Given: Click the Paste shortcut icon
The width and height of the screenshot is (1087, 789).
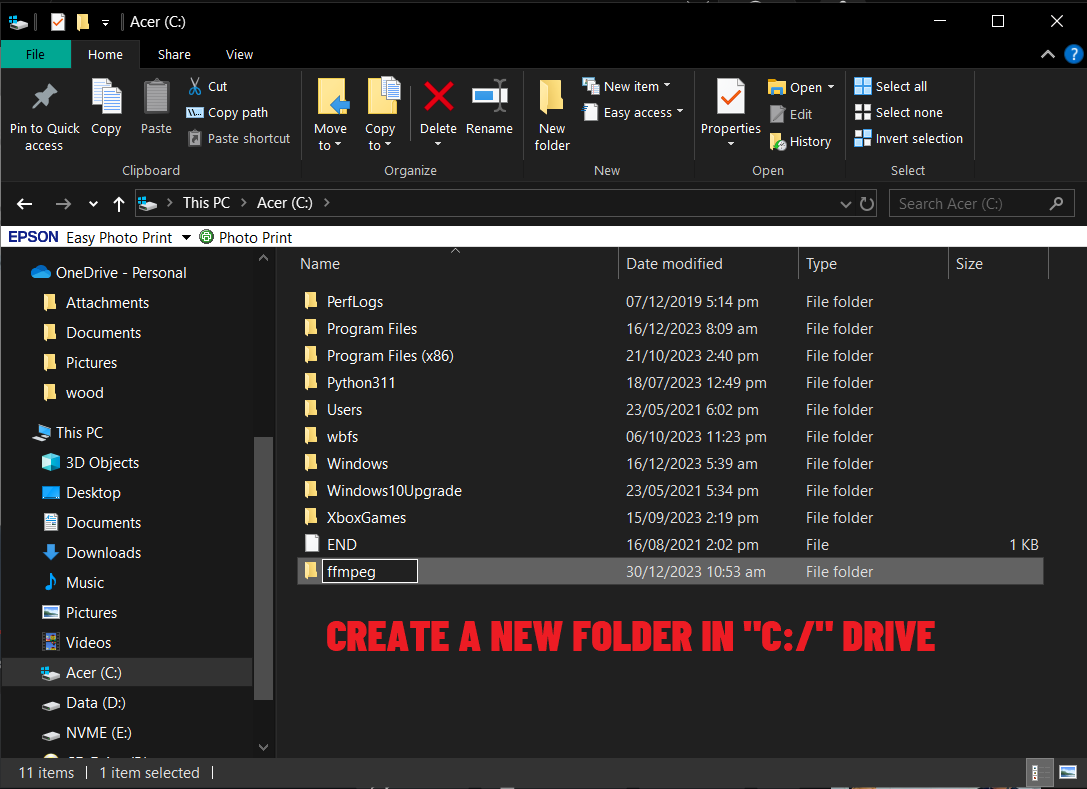Looking at the screenshot, I should (239, 138).
